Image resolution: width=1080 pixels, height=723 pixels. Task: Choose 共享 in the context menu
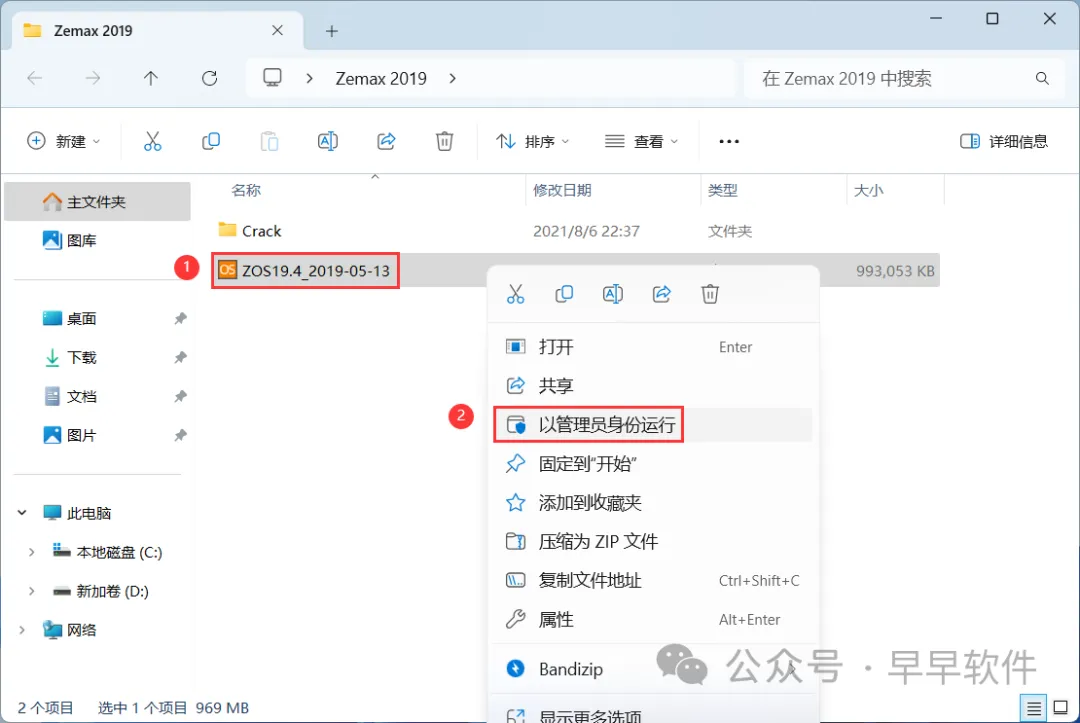pos(653,386)
